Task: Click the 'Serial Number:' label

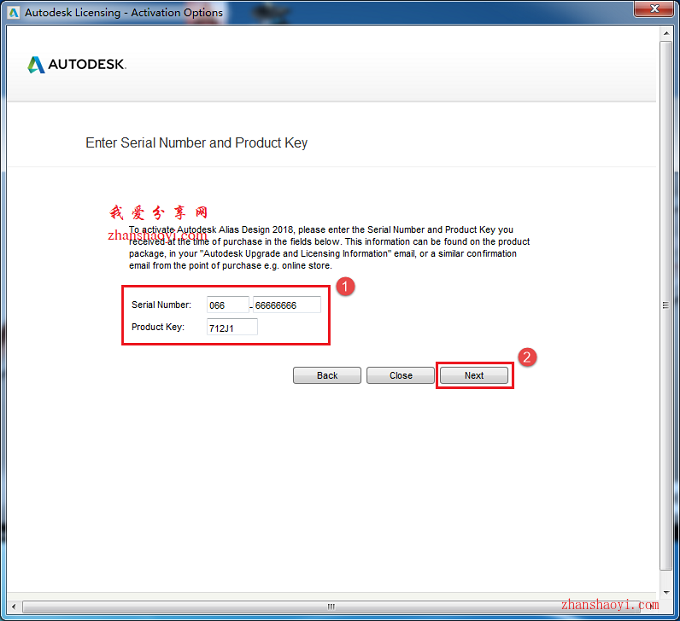Action: pyautogui.click(x=161, y=305)
